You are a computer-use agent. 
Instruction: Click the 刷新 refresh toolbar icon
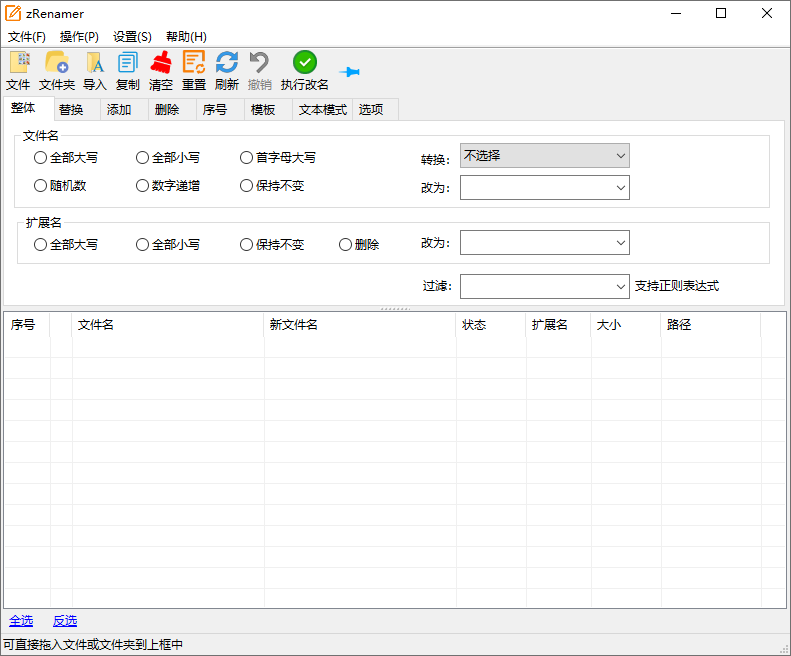pos(227,63)
